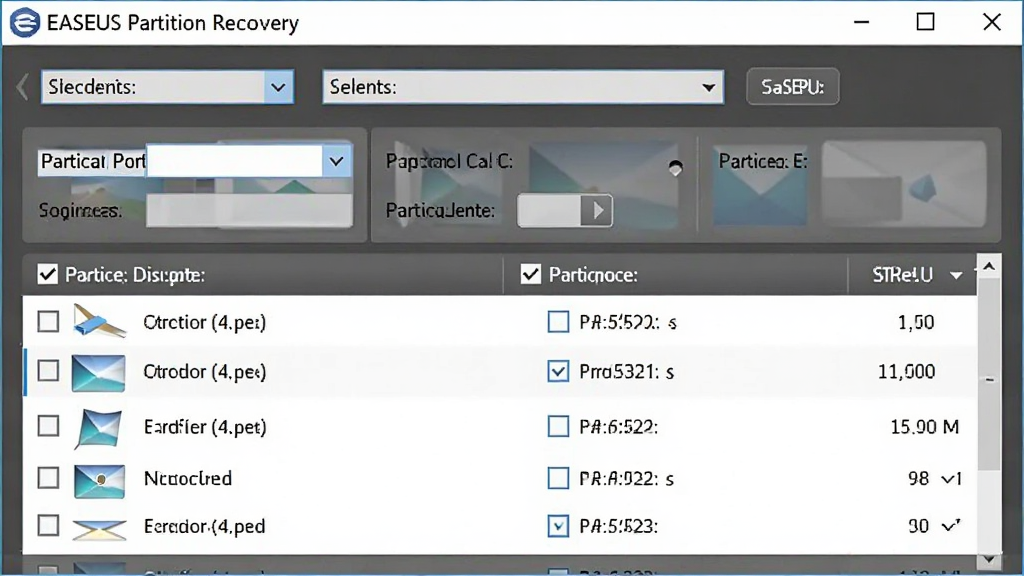Click the scrollbar up arrow

(x=989, y=266)
